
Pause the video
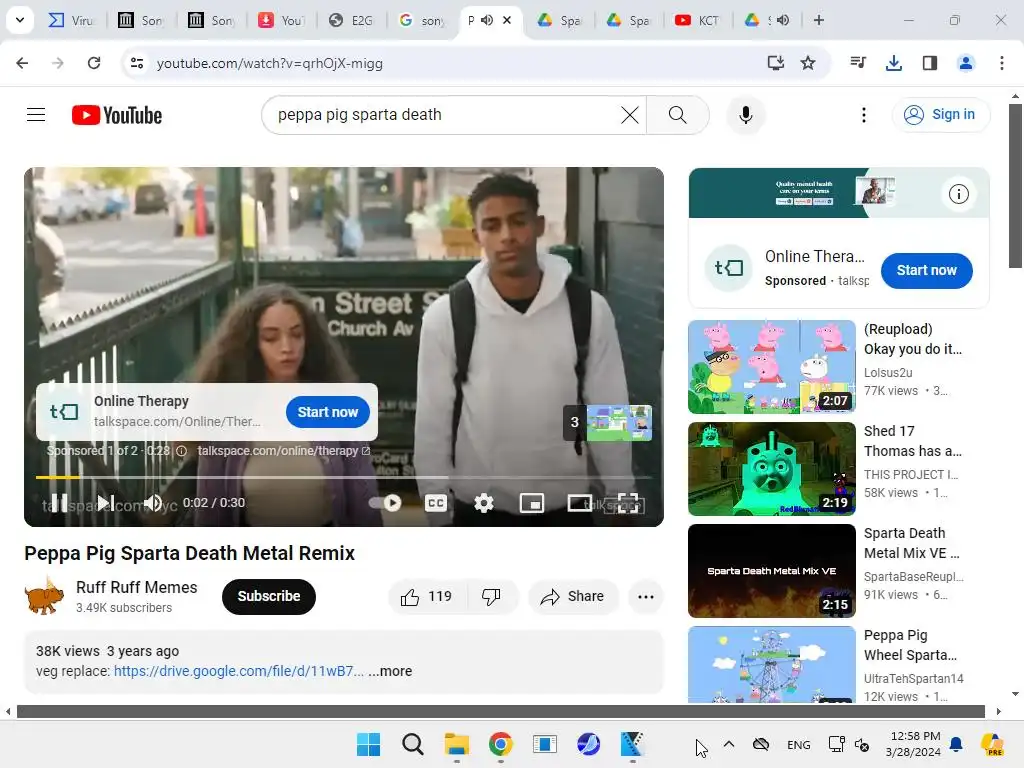tap(59, 503)
